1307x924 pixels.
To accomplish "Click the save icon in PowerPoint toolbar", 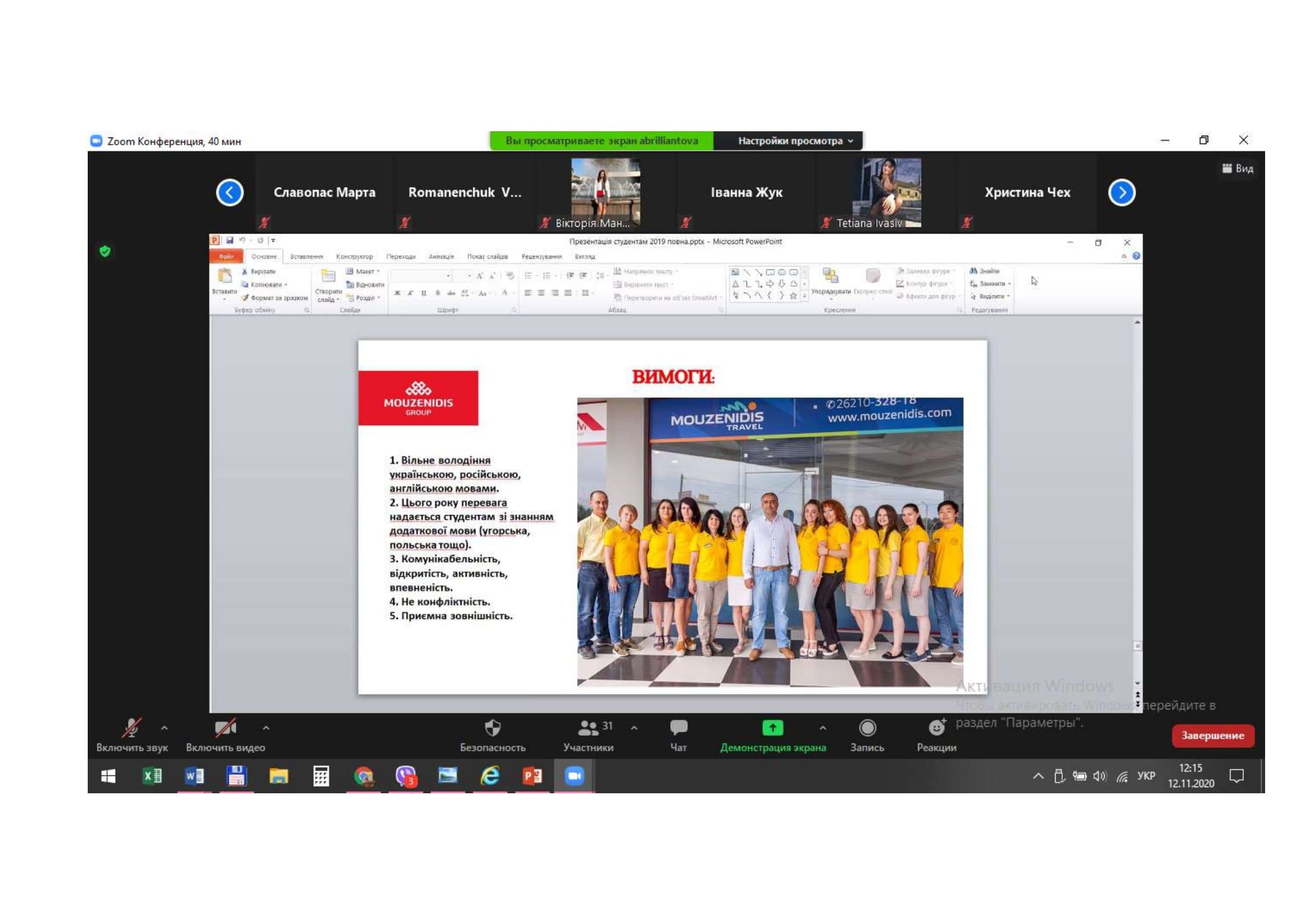I will 230,241.
